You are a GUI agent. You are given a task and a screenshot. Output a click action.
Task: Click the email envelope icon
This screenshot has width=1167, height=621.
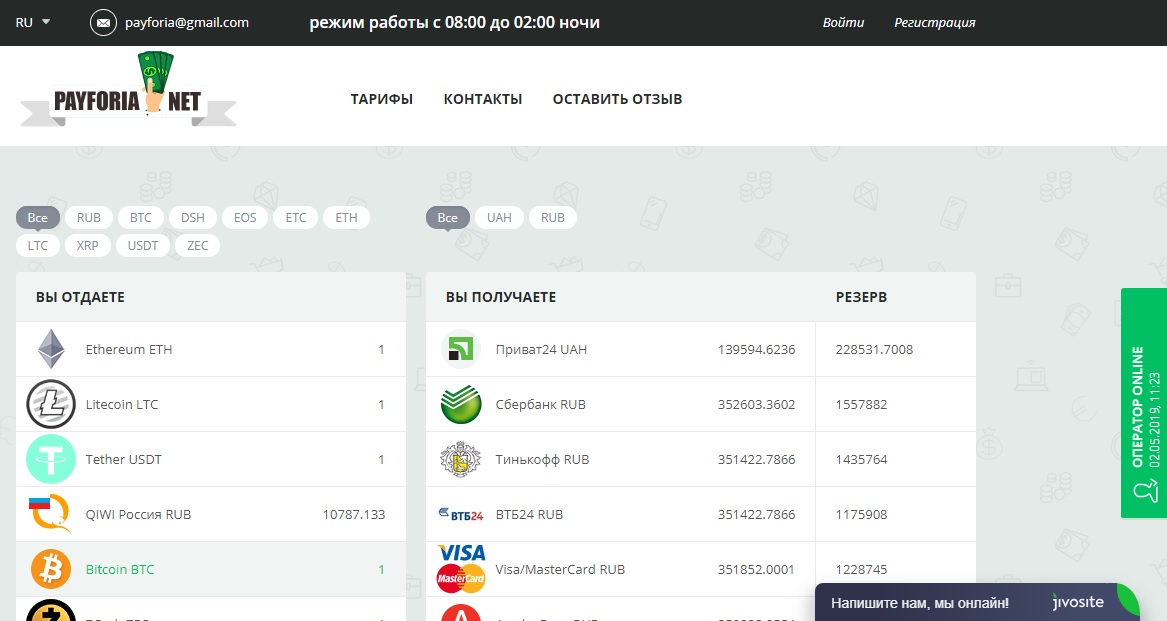click(x=103, y=22)
